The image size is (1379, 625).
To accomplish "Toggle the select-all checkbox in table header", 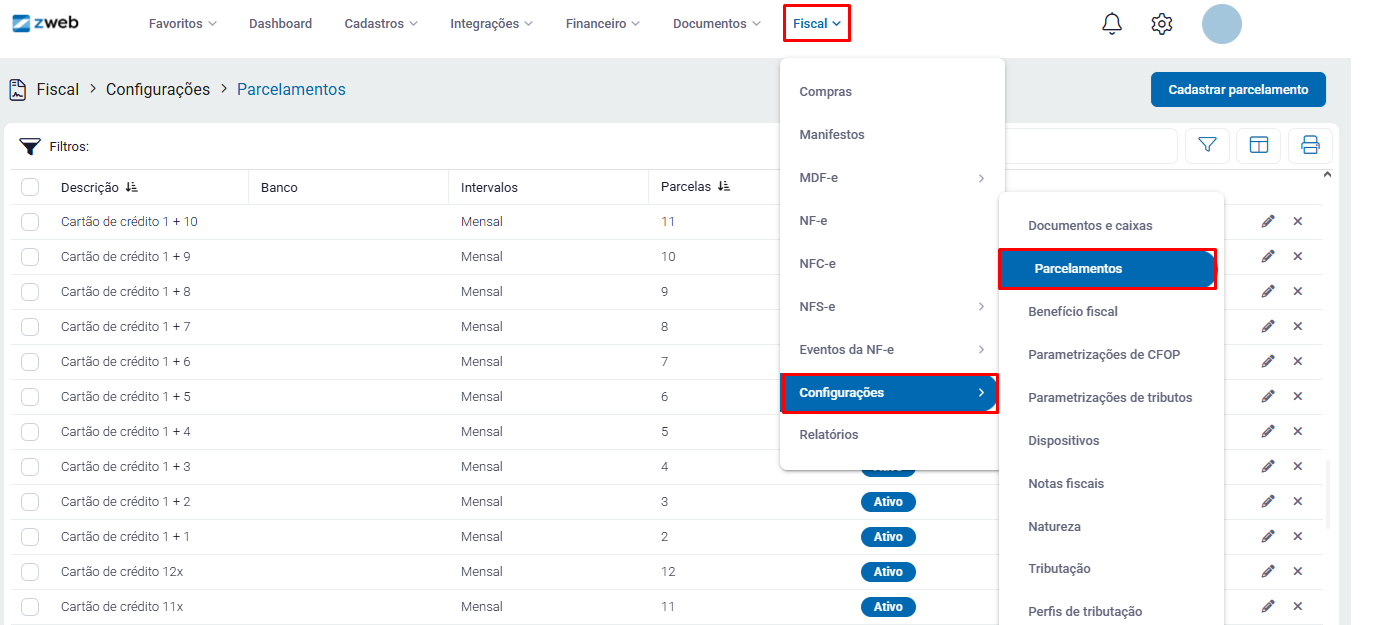I will (30, 187).
